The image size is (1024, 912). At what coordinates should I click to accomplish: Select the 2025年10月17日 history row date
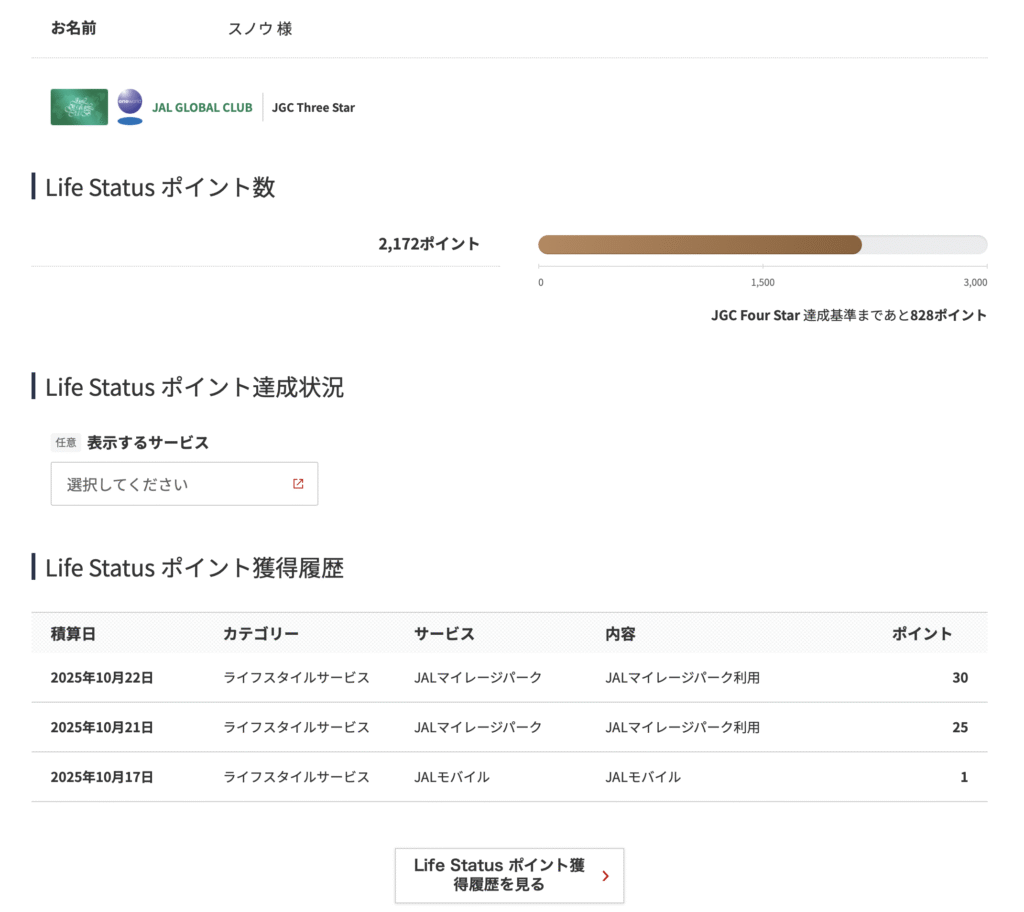click(x=102, y=777)
